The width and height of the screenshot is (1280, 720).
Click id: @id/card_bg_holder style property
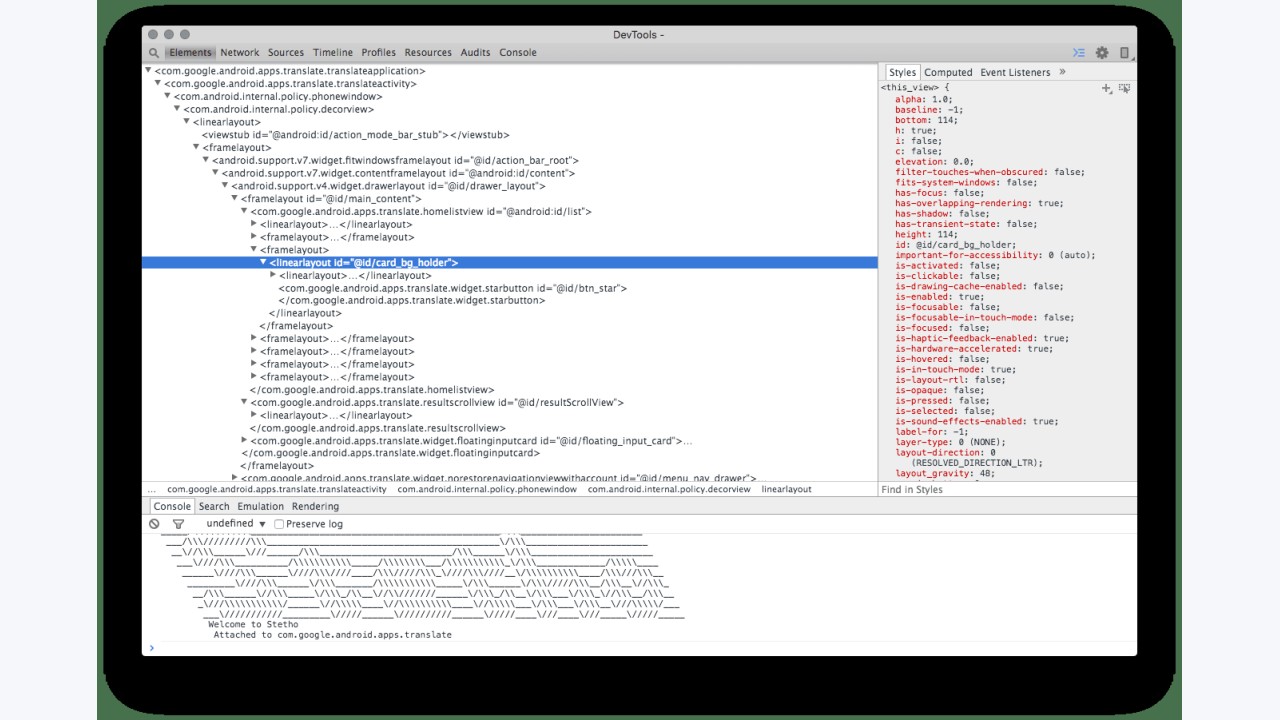click(x=956, y=245)
